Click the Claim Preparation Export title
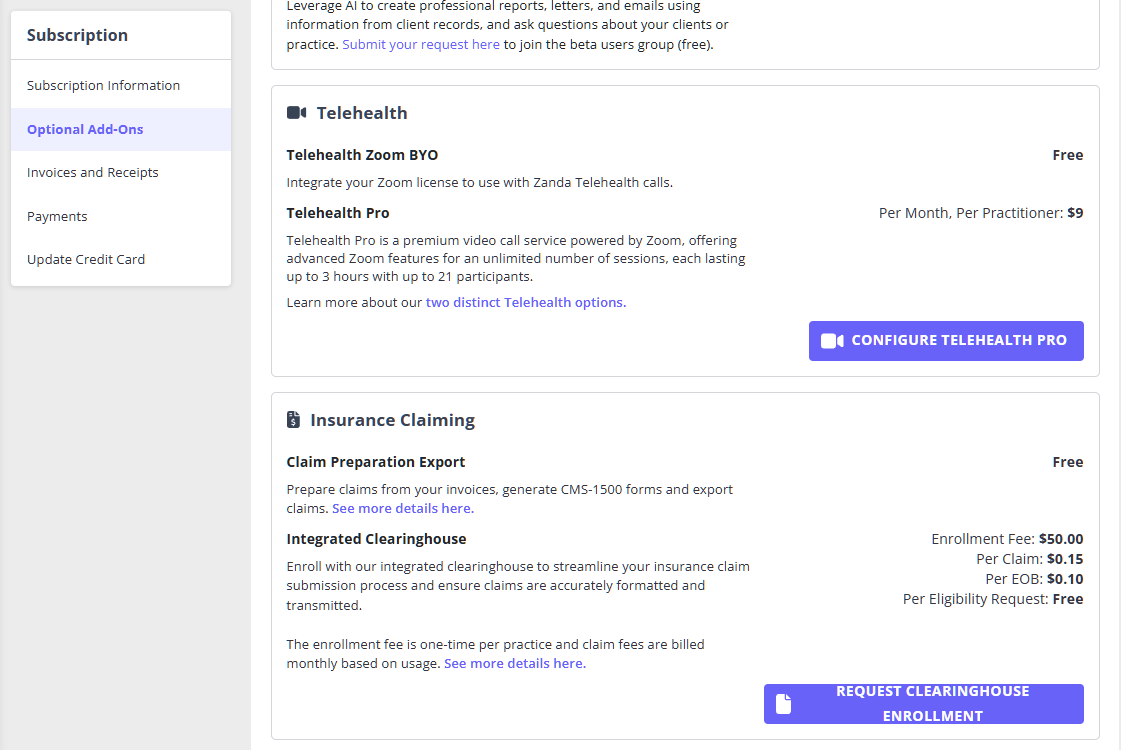Viewport: 1121px width, 750px height. pos(376,463)
